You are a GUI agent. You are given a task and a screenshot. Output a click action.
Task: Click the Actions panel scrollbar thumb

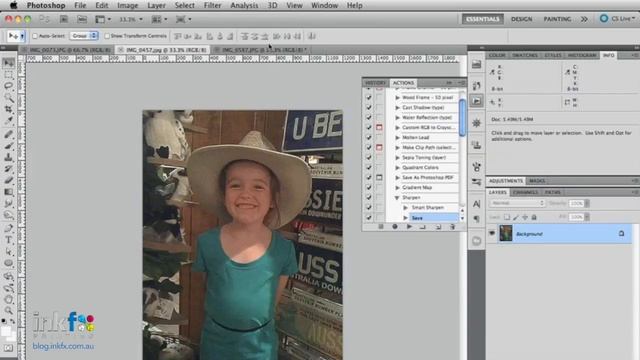462,117
